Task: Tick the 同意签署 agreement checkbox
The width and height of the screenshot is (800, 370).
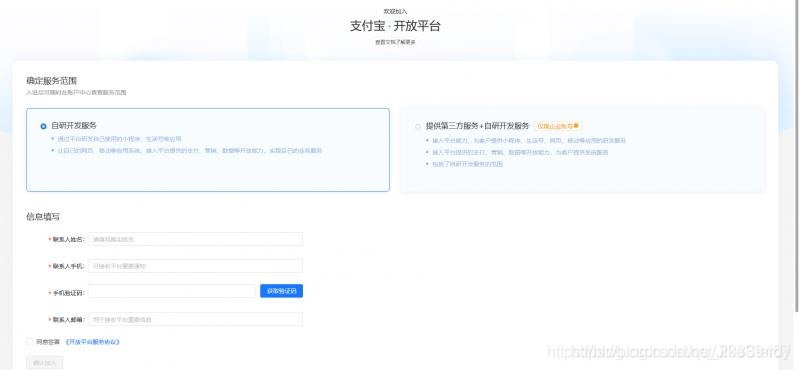Action: pos(30,341)
